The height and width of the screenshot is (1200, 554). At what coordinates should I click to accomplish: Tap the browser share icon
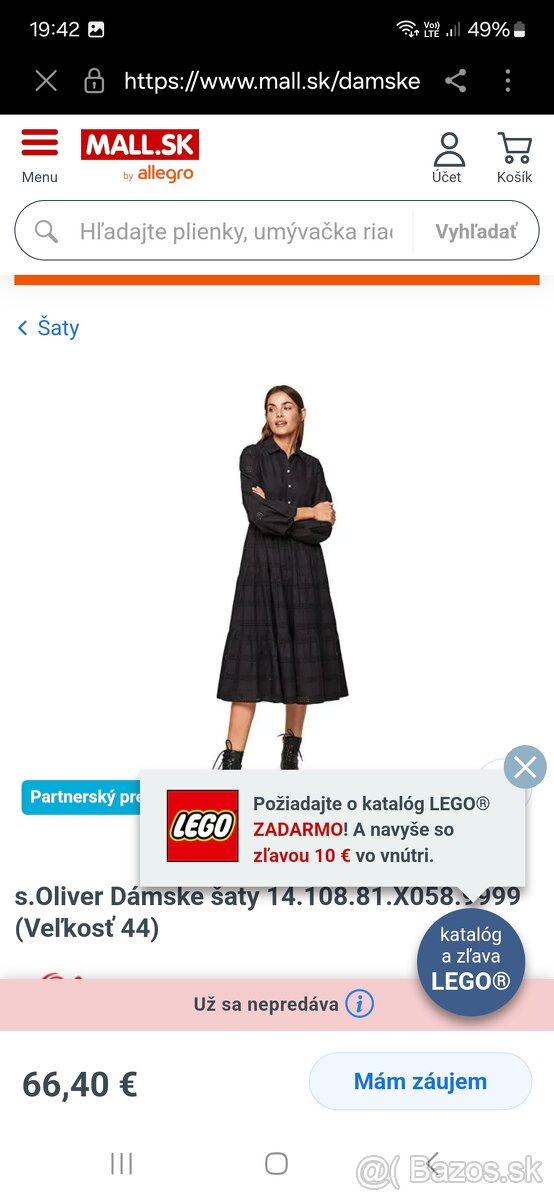click(x=456, y=81)
